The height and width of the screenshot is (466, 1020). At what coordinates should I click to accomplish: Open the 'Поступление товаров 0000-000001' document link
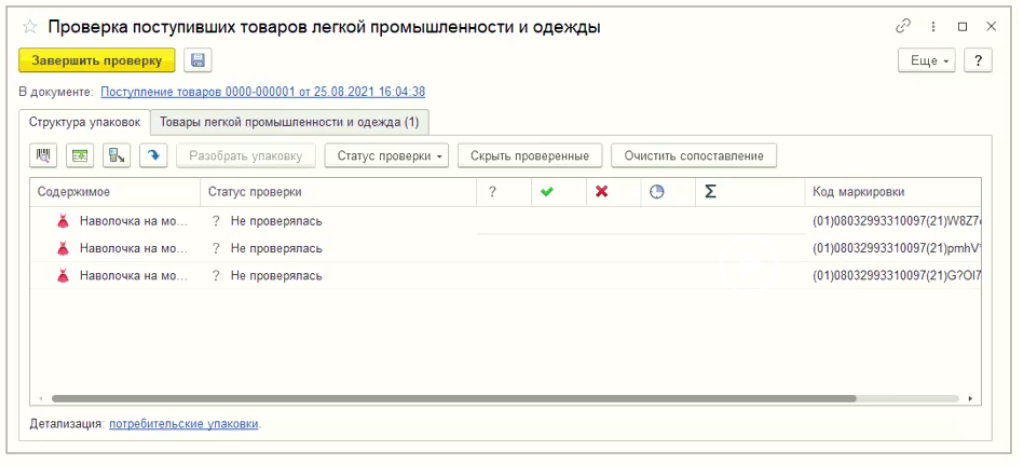263,92
